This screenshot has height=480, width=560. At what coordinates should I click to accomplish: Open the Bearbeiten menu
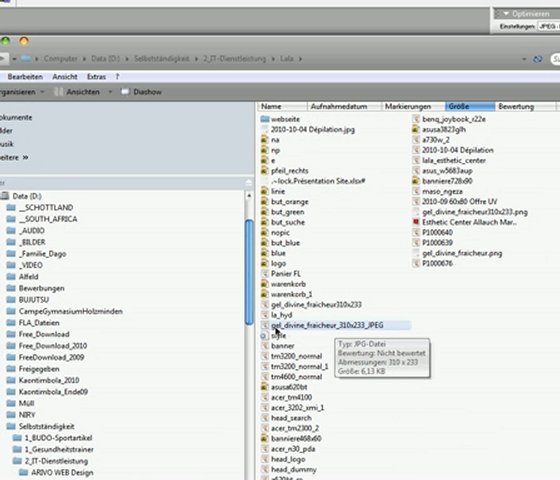25,77
